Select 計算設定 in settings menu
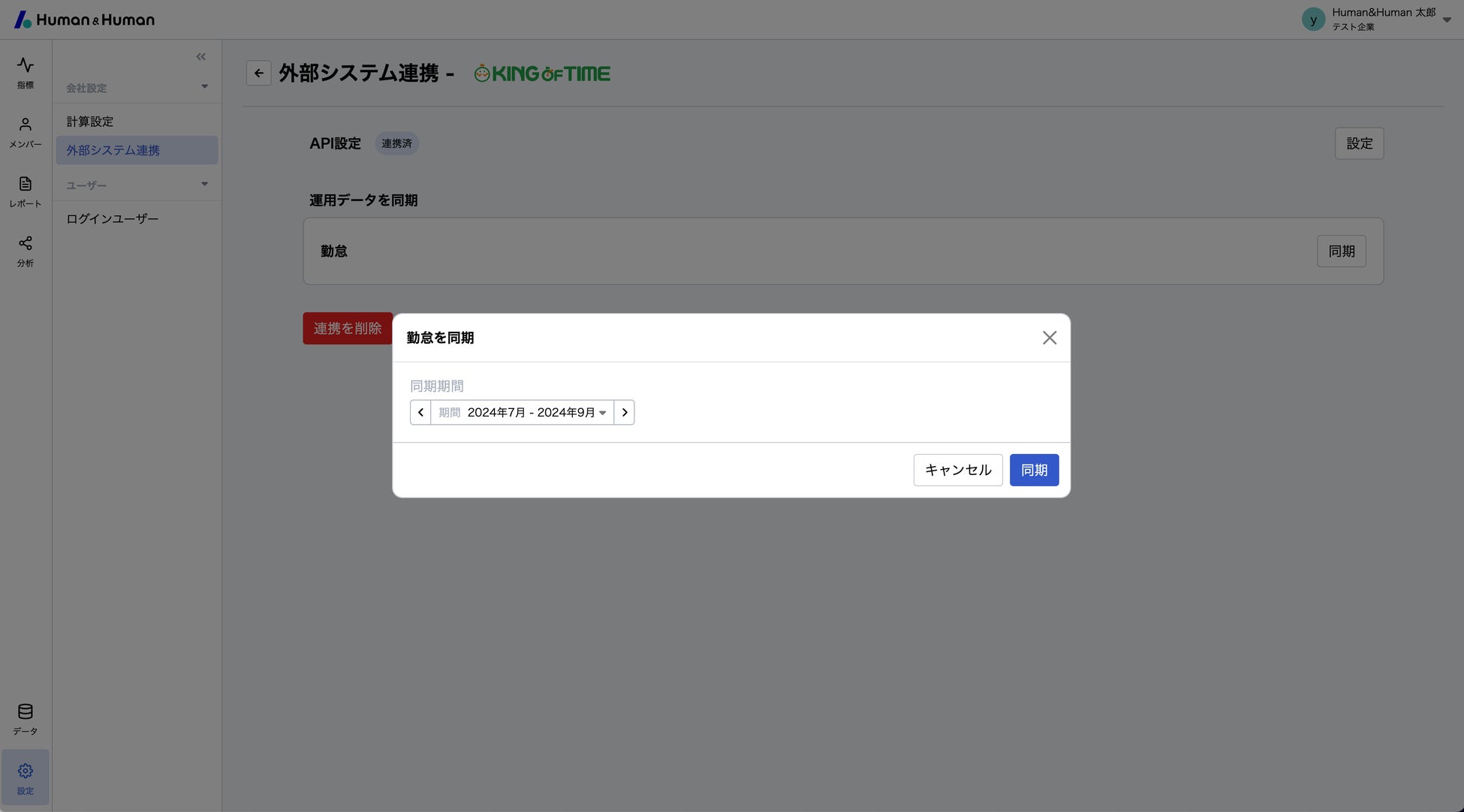Screen dimensions: 1464x812 point(90,122)
